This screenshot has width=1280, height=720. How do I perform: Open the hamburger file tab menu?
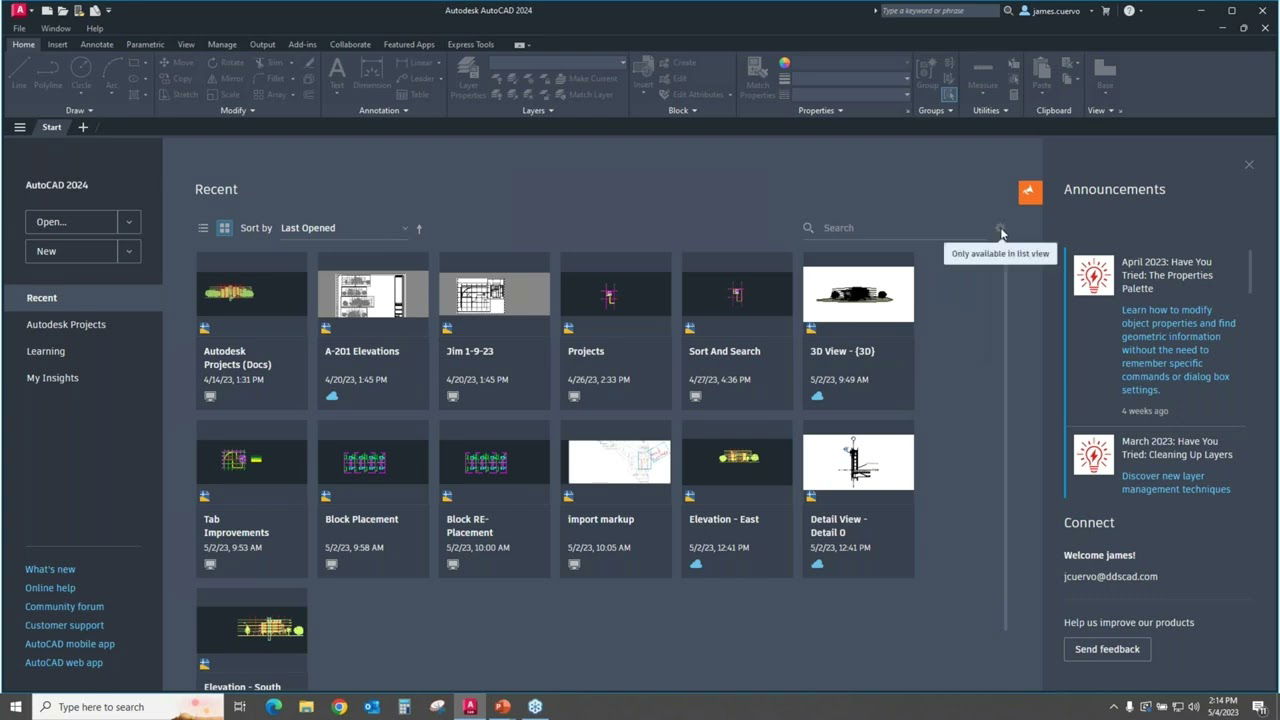point(19,127)
